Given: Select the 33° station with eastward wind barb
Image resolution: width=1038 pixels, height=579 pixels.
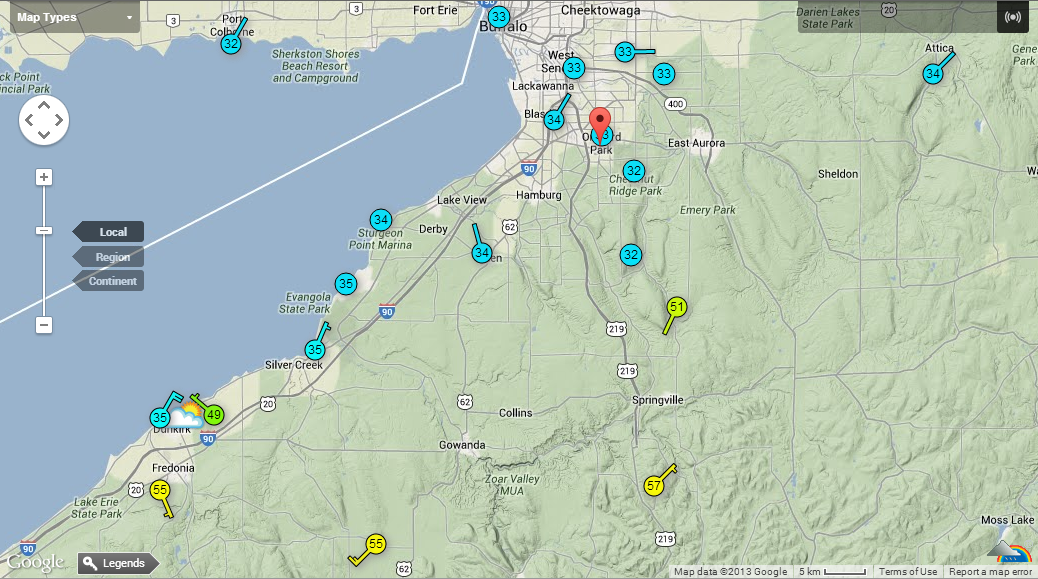Looking at the screenshot, I should pyautogui.click(x=625, y=52).
